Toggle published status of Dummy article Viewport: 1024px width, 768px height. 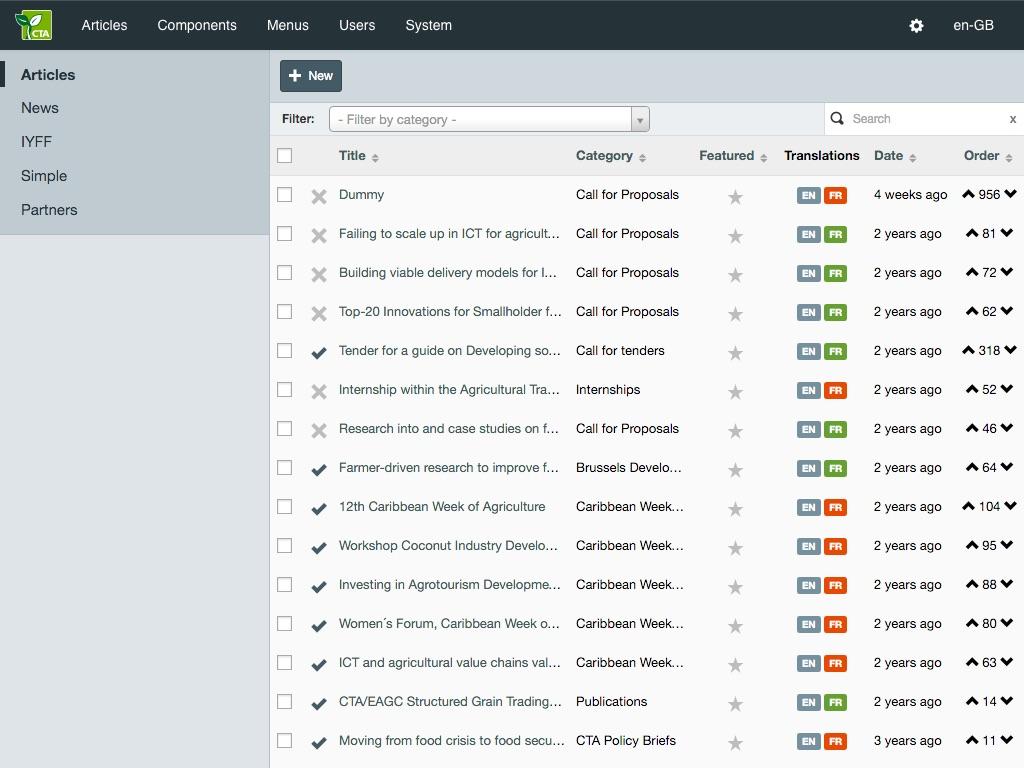[x=319, y=196]
